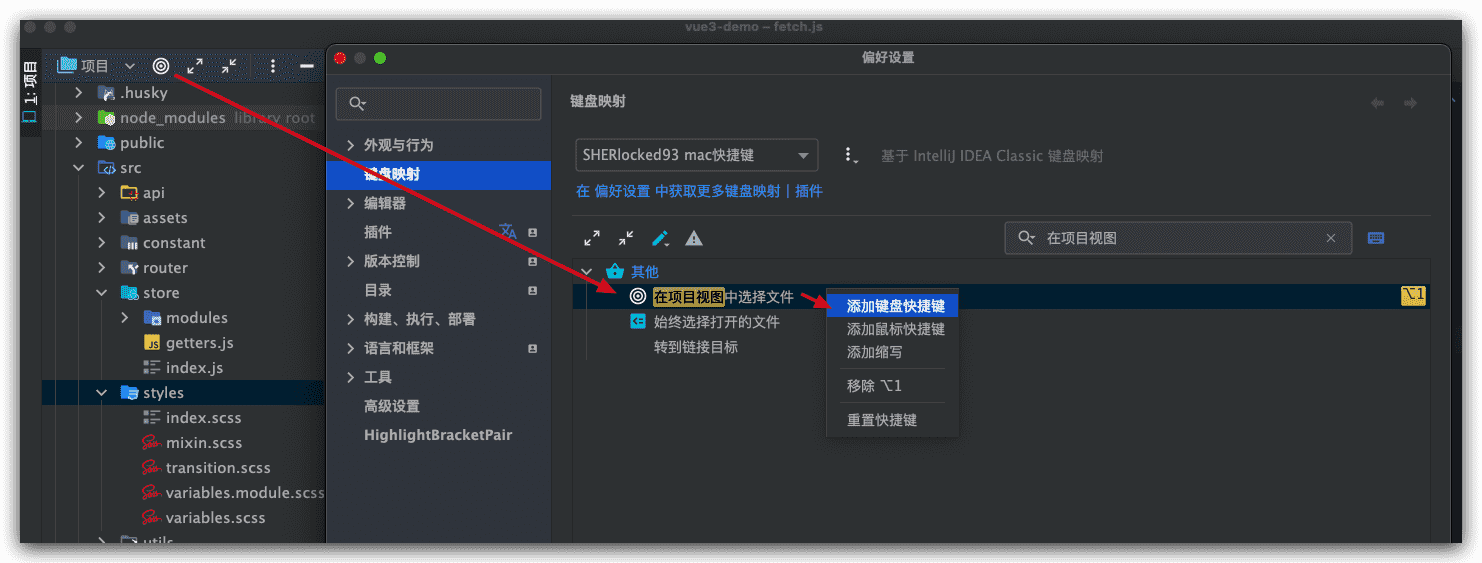Open keymap actions menu (three dots with arrow)

850,155
